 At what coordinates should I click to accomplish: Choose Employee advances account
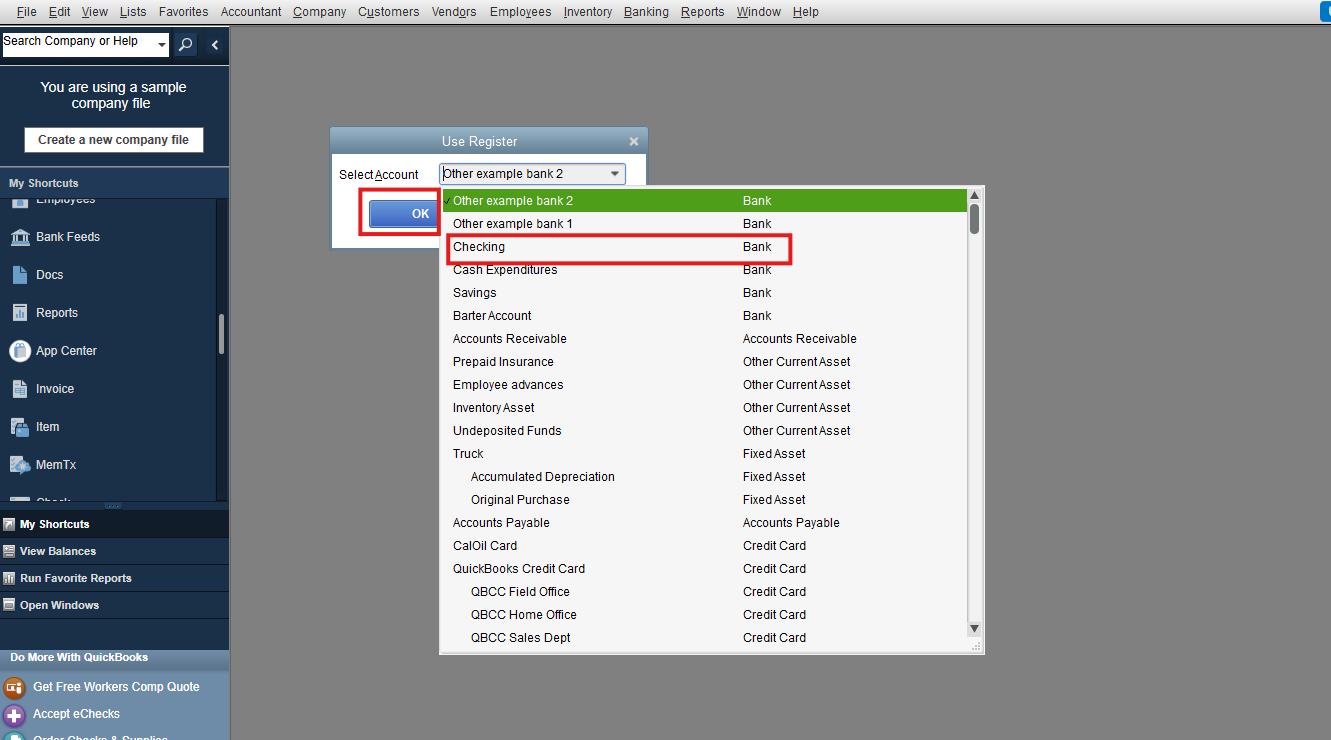coord(704,385)
